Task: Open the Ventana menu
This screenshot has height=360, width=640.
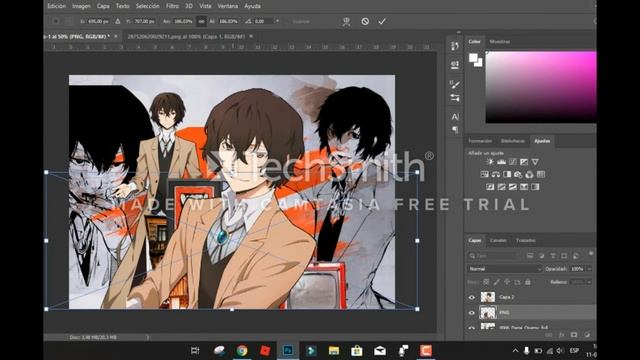Action: click(x=228, y=6)
